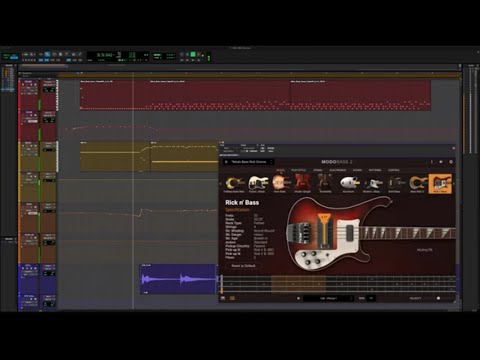
Task: Open the MODO BASS preset menu hamburger icon
Action: point(226,162)
